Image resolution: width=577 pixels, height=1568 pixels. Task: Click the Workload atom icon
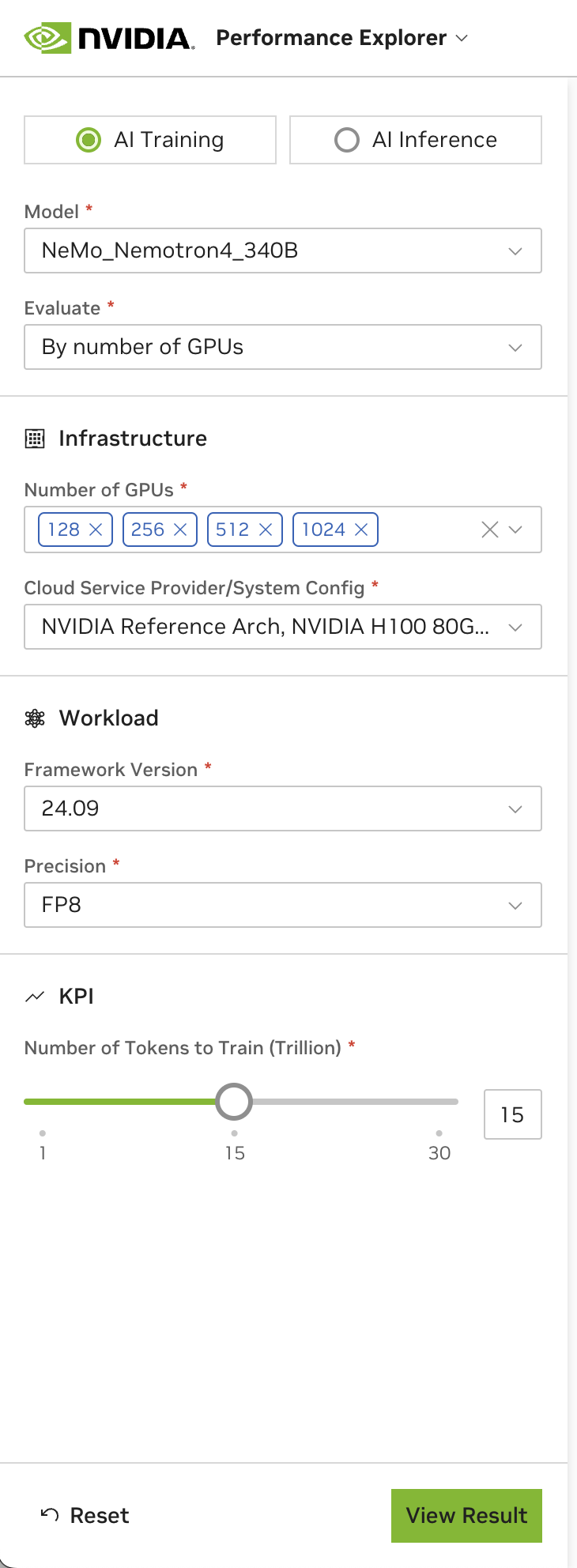[x=35, y=718]
